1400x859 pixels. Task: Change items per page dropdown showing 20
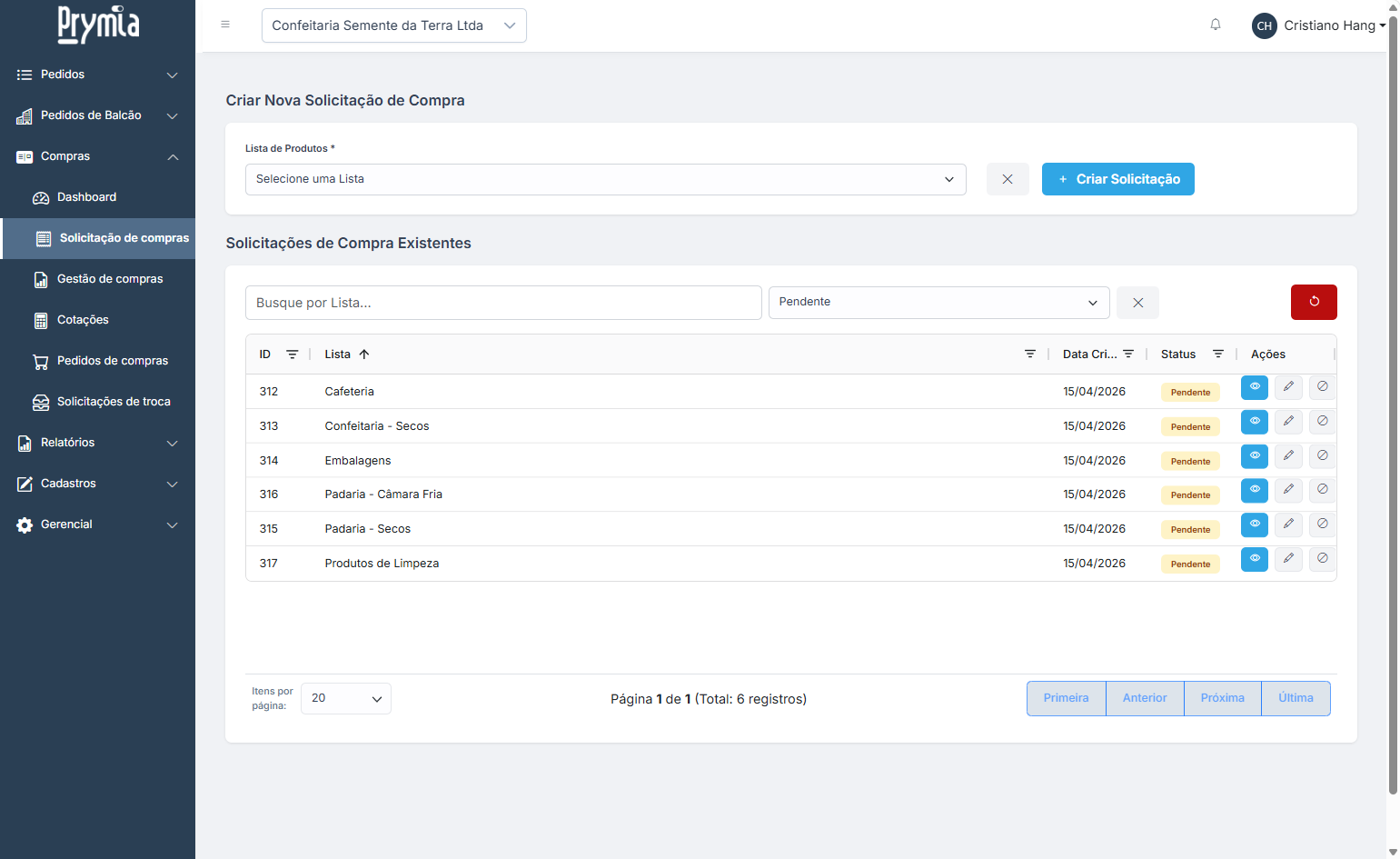(345, 698)
